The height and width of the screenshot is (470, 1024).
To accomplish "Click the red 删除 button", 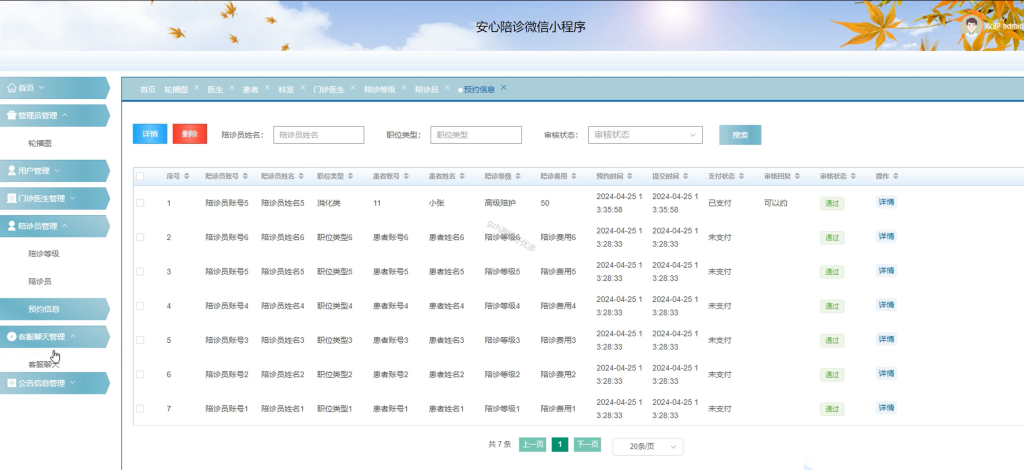I will (190, 134).
